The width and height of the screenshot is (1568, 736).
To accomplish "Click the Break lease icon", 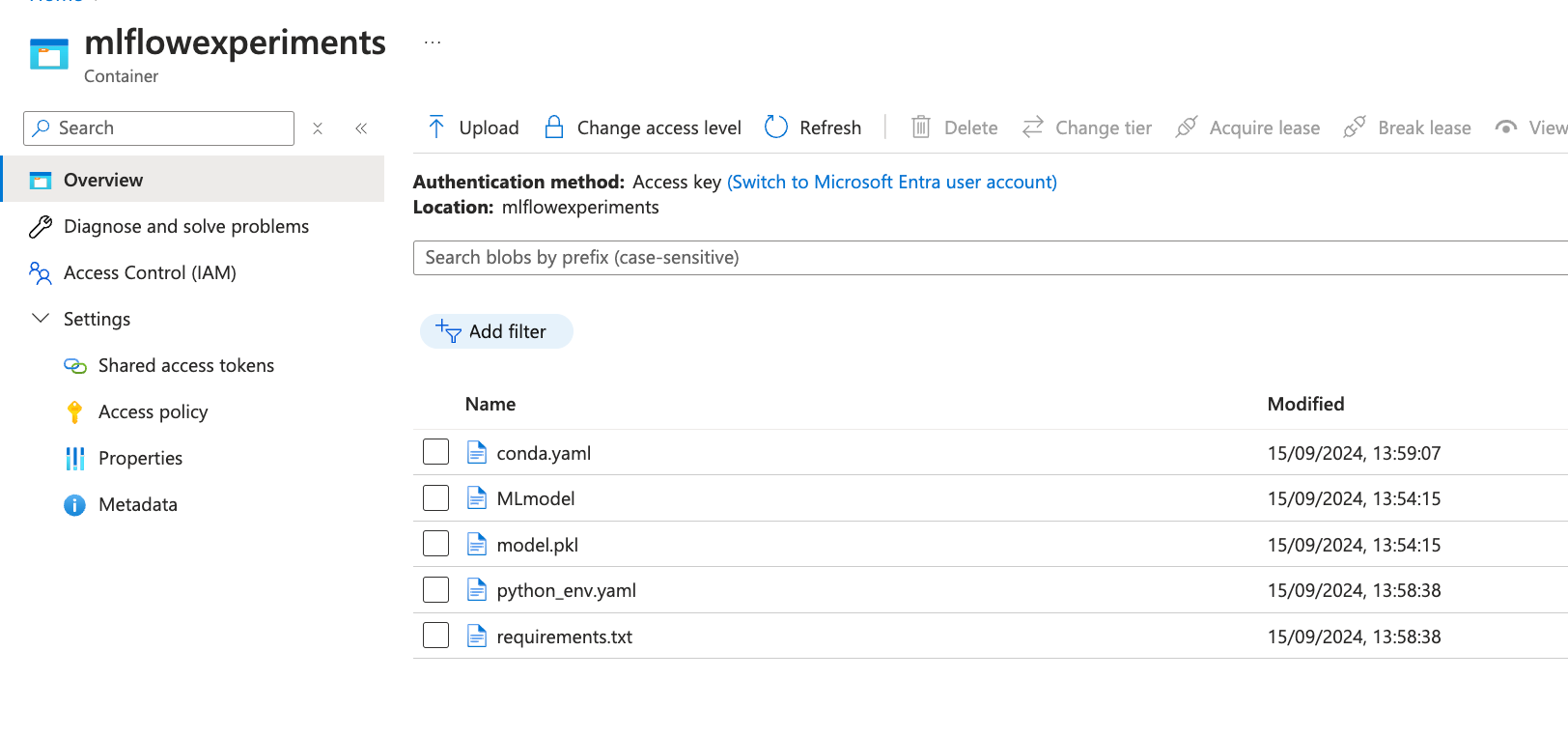I will coord(1355,127).
